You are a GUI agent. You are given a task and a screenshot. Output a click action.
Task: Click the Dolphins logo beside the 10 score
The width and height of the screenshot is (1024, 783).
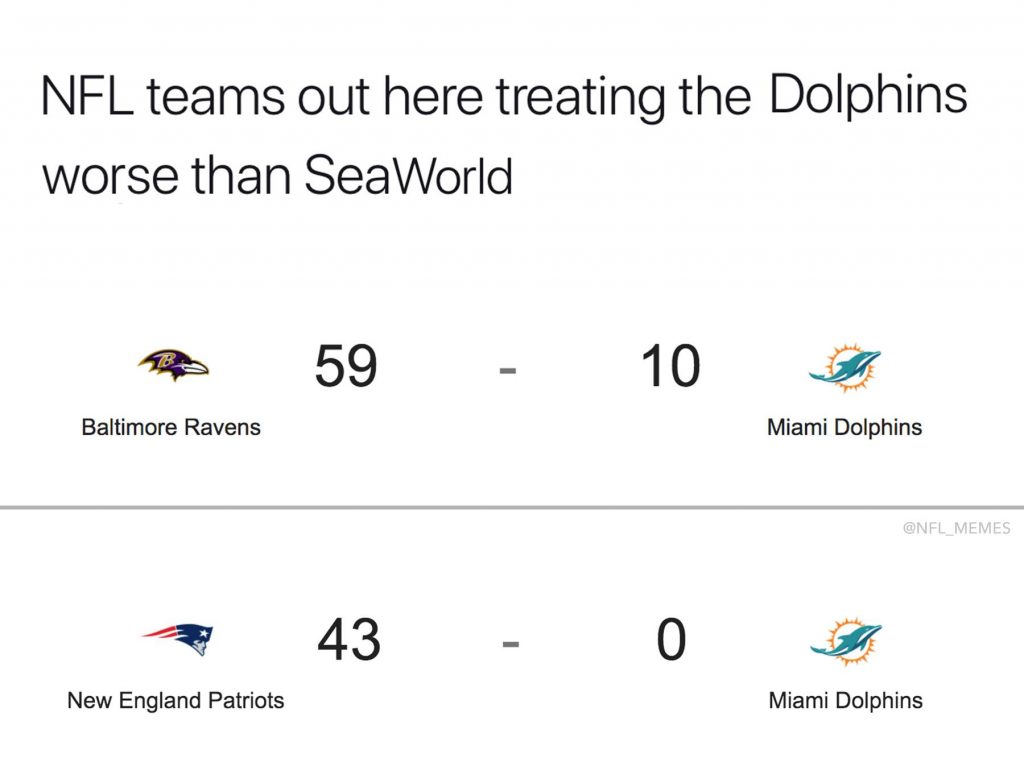click(x=845, y=368)
